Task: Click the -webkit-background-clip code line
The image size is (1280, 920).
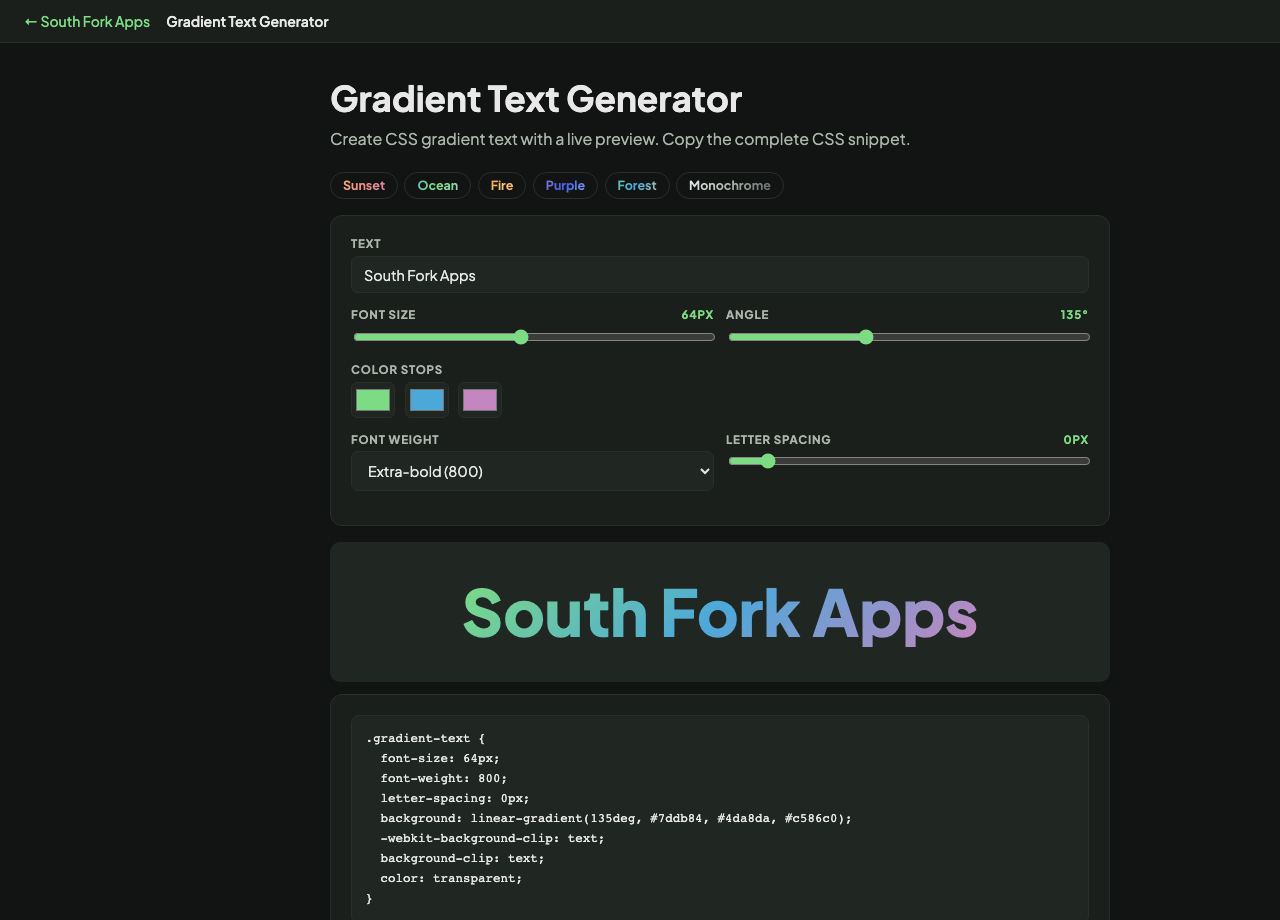Action: point(492,838)
